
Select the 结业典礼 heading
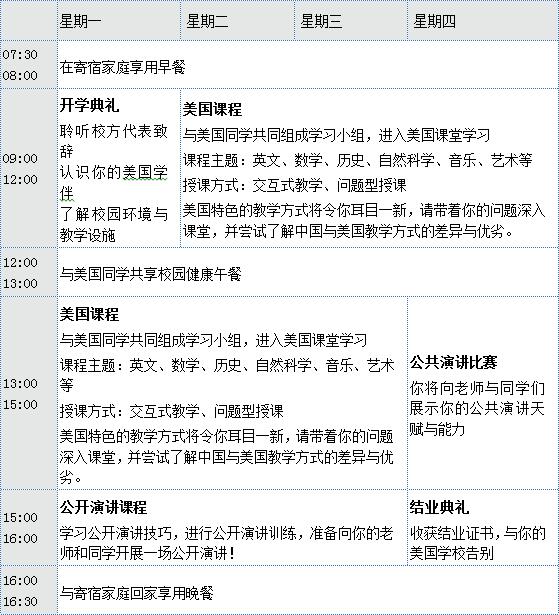click(439, 507)
